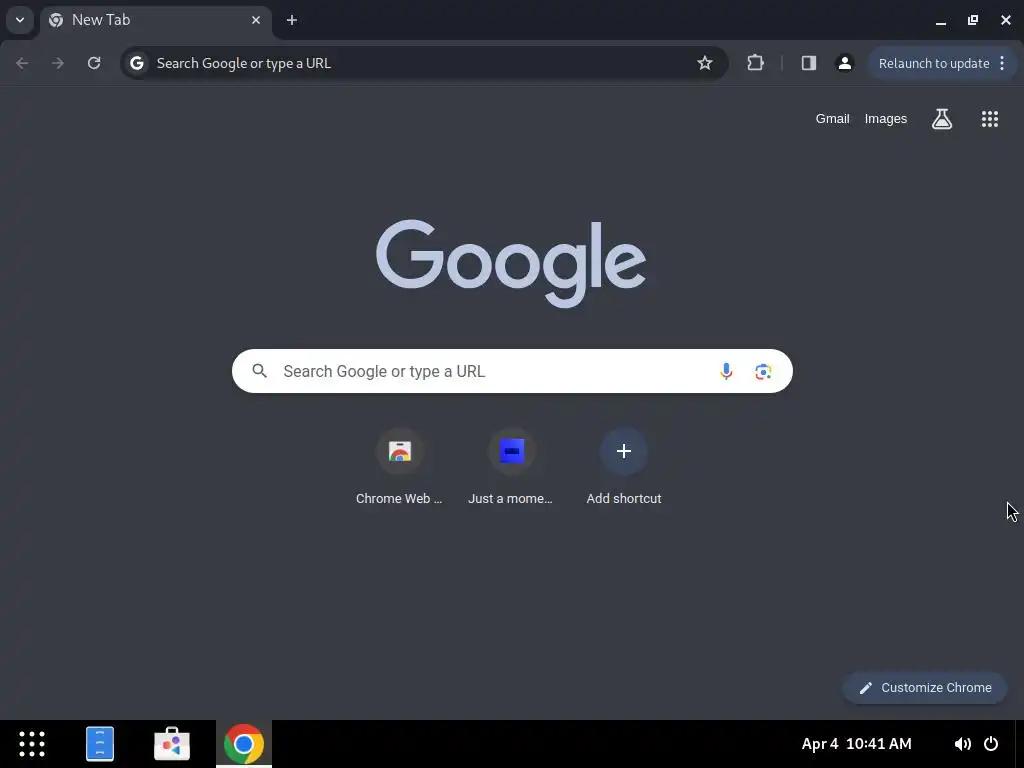Image resolution: width=1024 pixels, height=768 pixels.
Task: Open the Just a moment shortcut
Action: pyautogui.click(x=511, y=466)
